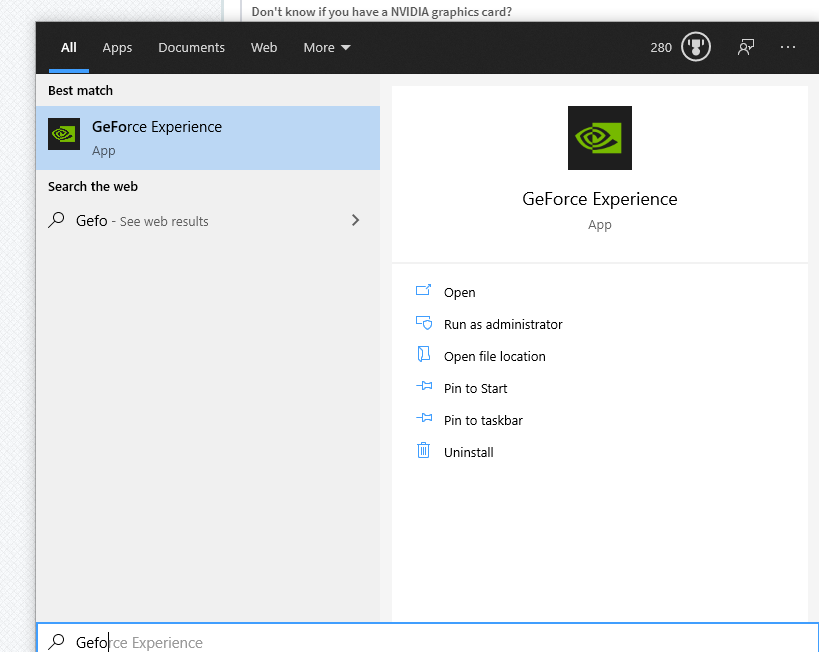Choose Open action for GeForce Experience
819x652 pixels.
(x=459, y=292)
